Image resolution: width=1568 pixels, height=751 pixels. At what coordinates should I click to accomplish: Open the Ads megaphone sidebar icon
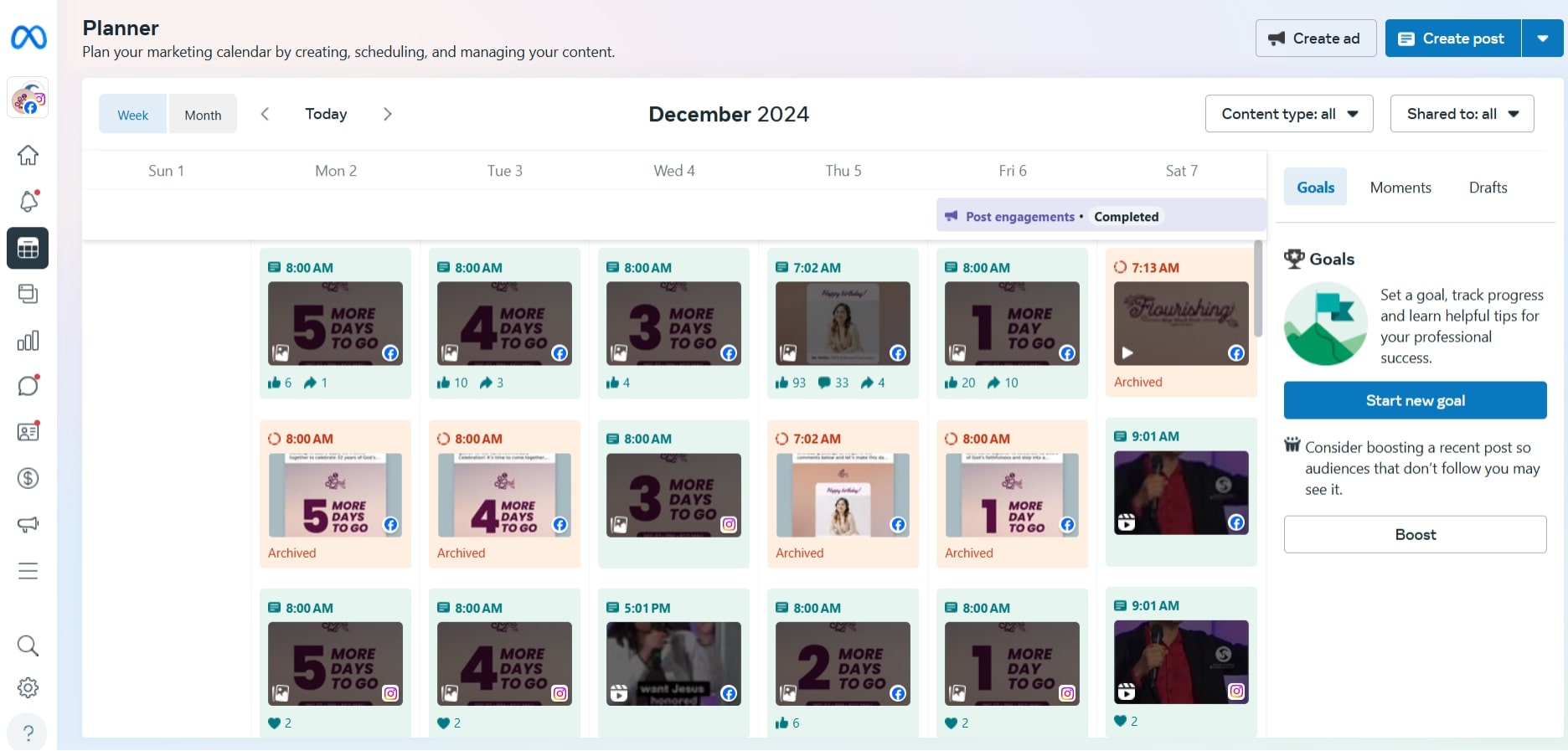pos(28,525)
